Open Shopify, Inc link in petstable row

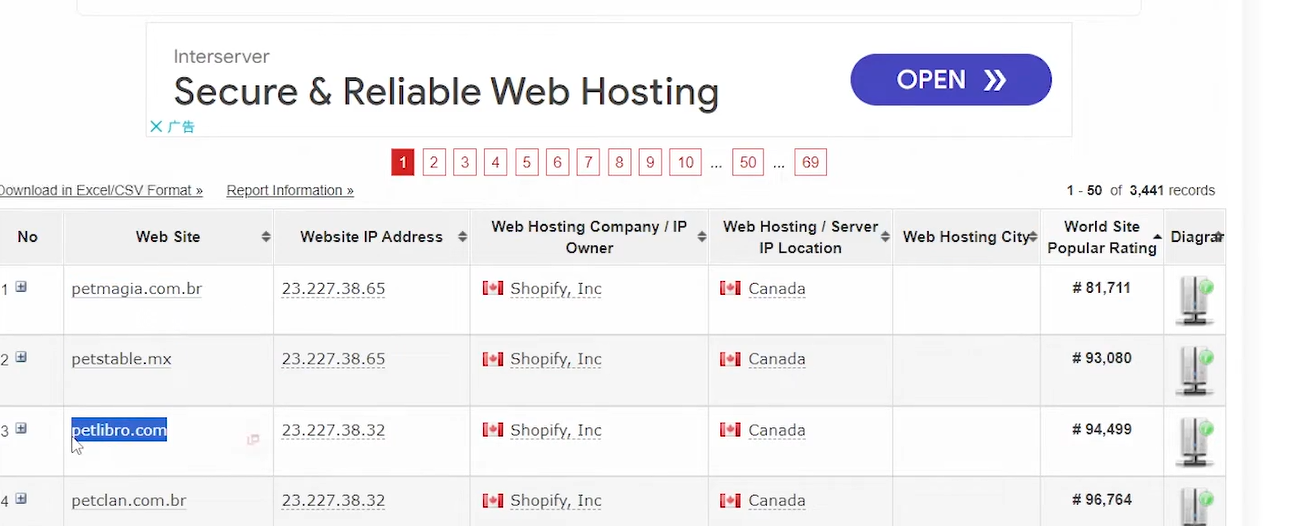(556, 359)
